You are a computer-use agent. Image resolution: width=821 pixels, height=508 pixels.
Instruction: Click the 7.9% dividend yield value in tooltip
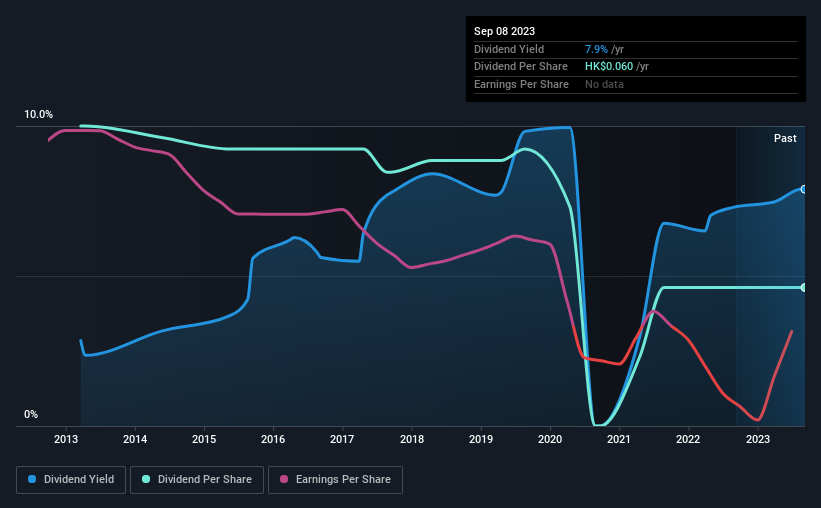pyautogui.click(x=596, y=49)
